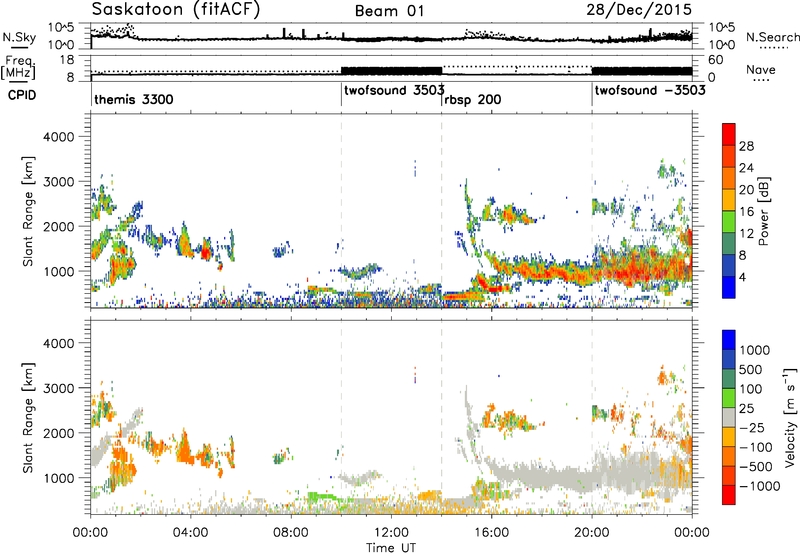Screen dimensions: 800x554
Task: Select the "Beam 01" heading text
Action: click(x=389, y=11)
